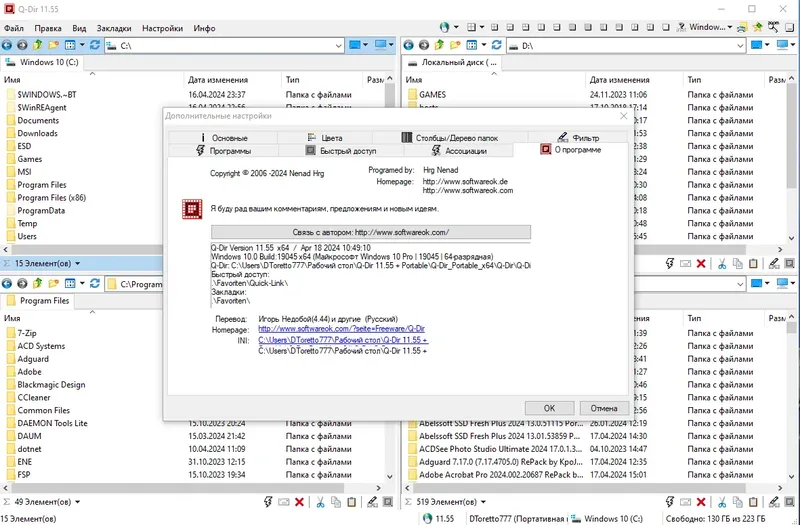This screenshot has width=800, height=525.
Task: Expand the 15 Элемент(ов) dropdown
Action: pyautogui.click(x=78, y=264)
